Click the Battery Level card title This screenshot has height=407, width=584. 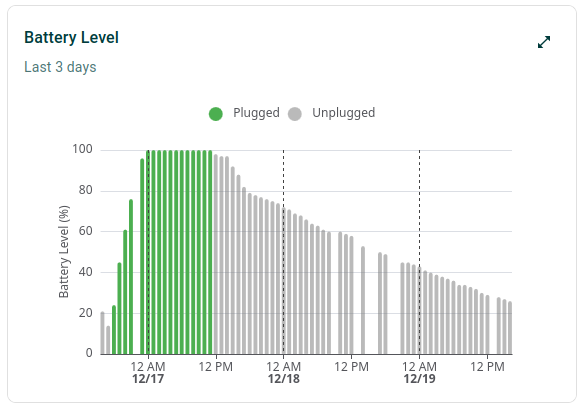(72, 38)
